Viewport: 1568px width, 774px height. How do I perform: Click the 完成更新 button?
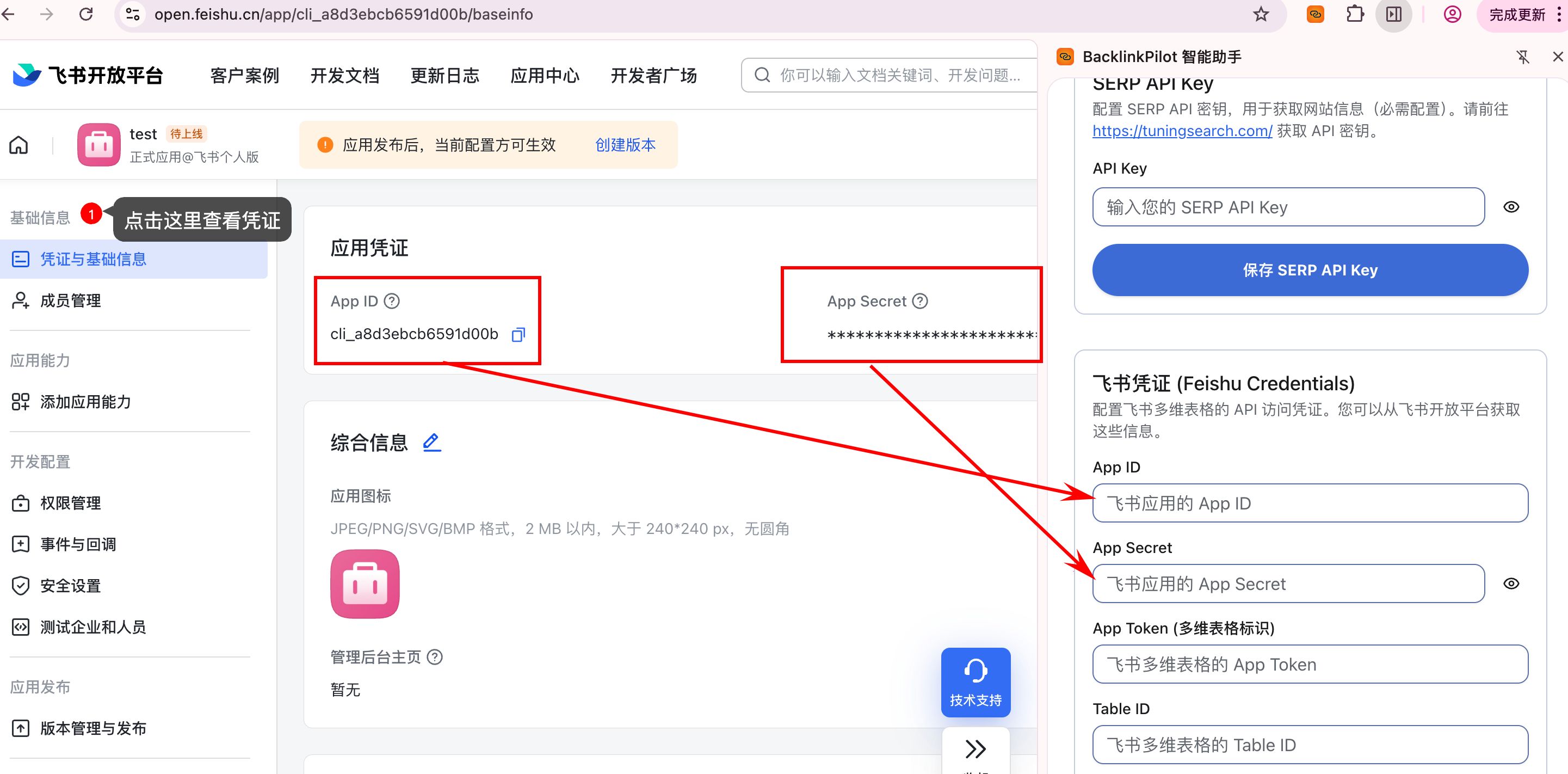(x=1516, y=15)
